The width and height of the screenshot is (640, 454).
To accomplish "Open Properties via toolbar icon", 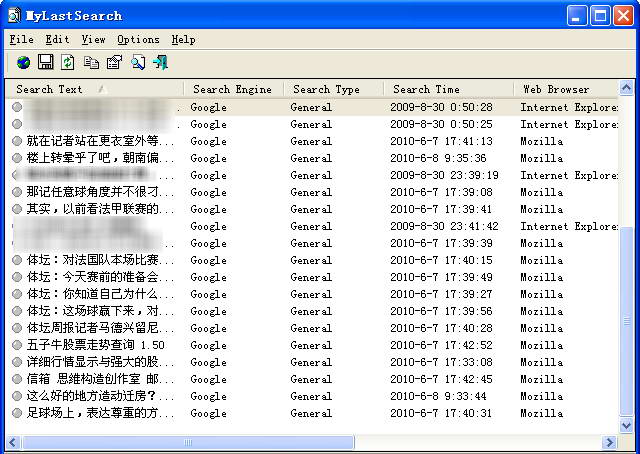I will [x=114, y=62].
